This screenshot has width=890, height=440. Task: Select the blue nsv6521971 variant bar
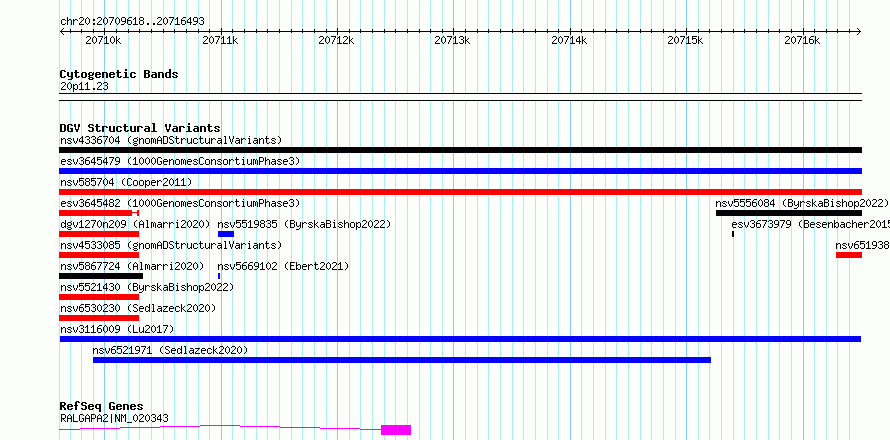pos(402,360)
